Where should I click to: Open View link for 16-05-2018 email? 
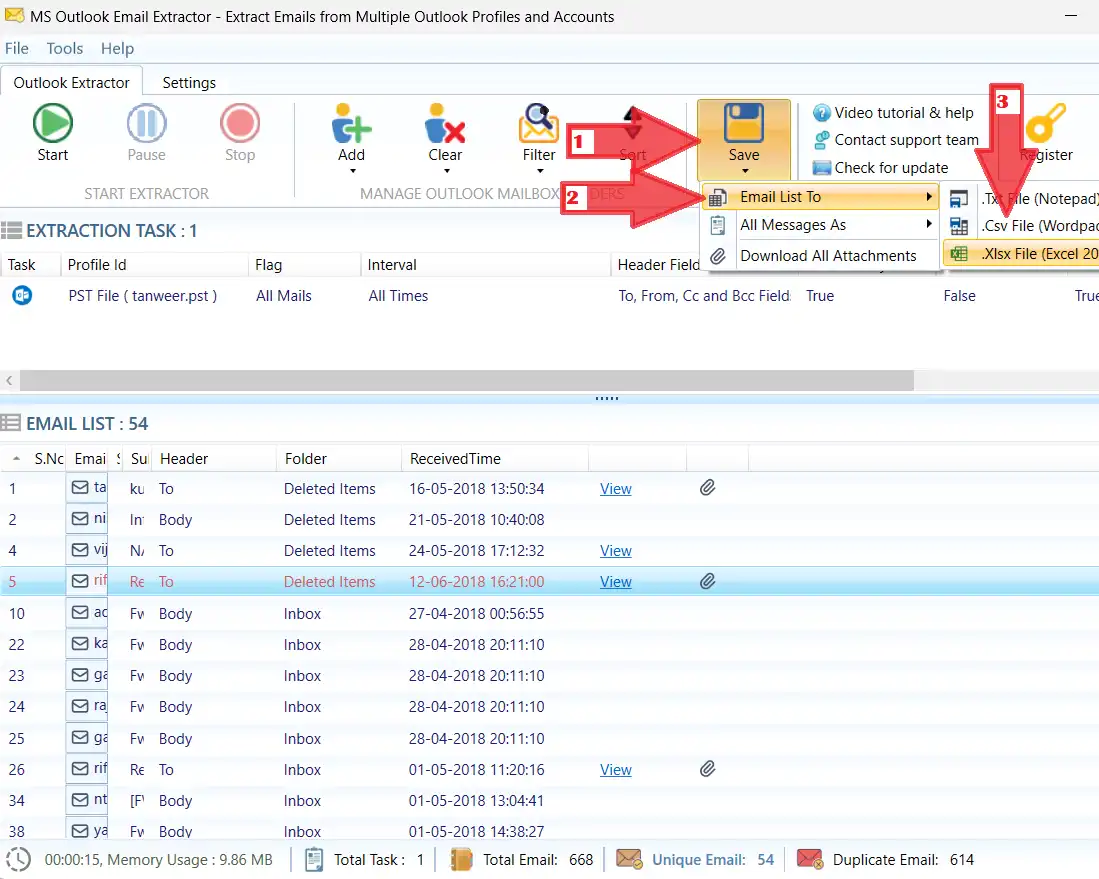coord(615,489)
